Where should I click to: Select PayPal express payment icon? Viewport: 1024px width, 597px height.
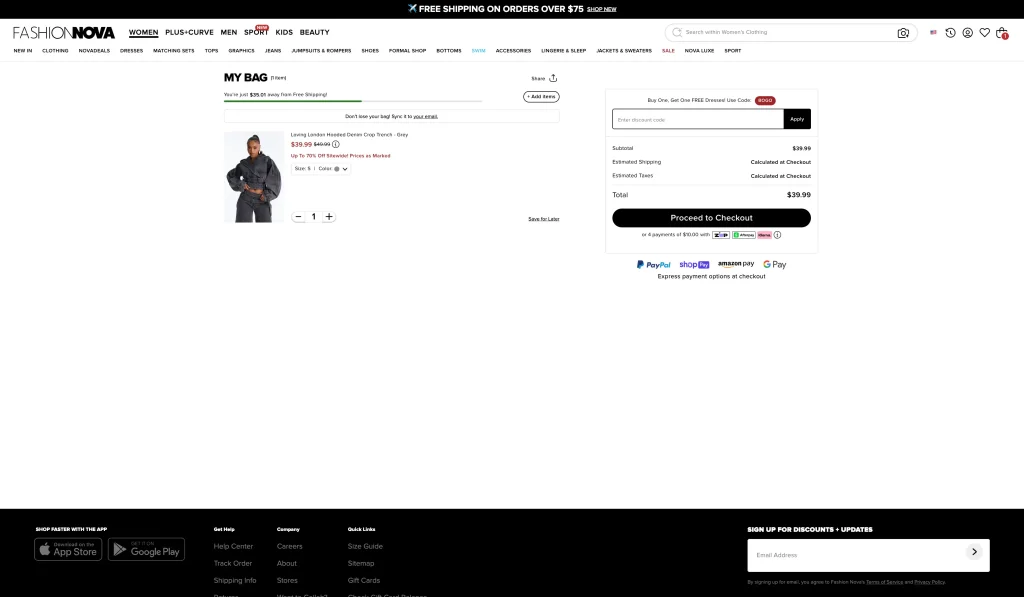tap(652, 264)
